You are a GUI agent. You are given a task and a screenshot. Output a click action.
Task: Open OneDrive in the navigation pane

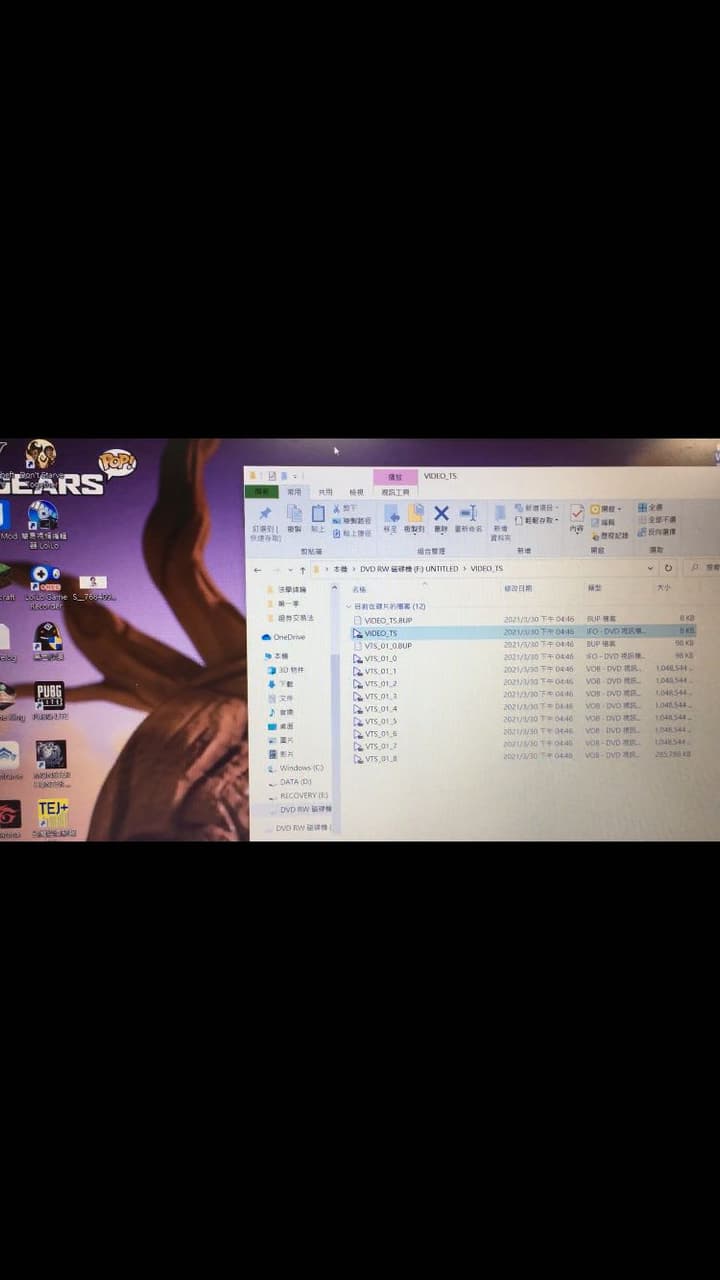[284, 637]
